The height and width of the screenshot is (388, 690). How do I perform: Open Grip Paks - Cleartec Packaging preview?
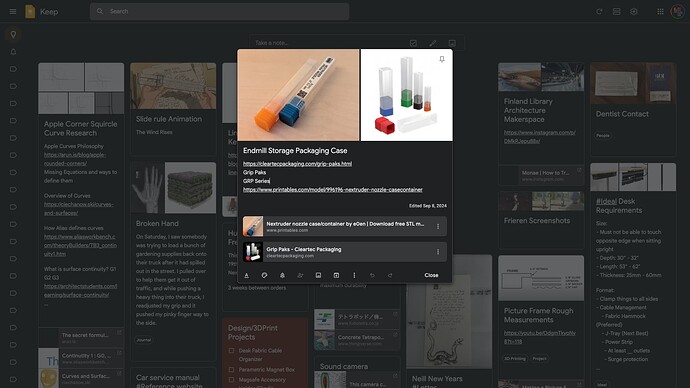[345, 252]
